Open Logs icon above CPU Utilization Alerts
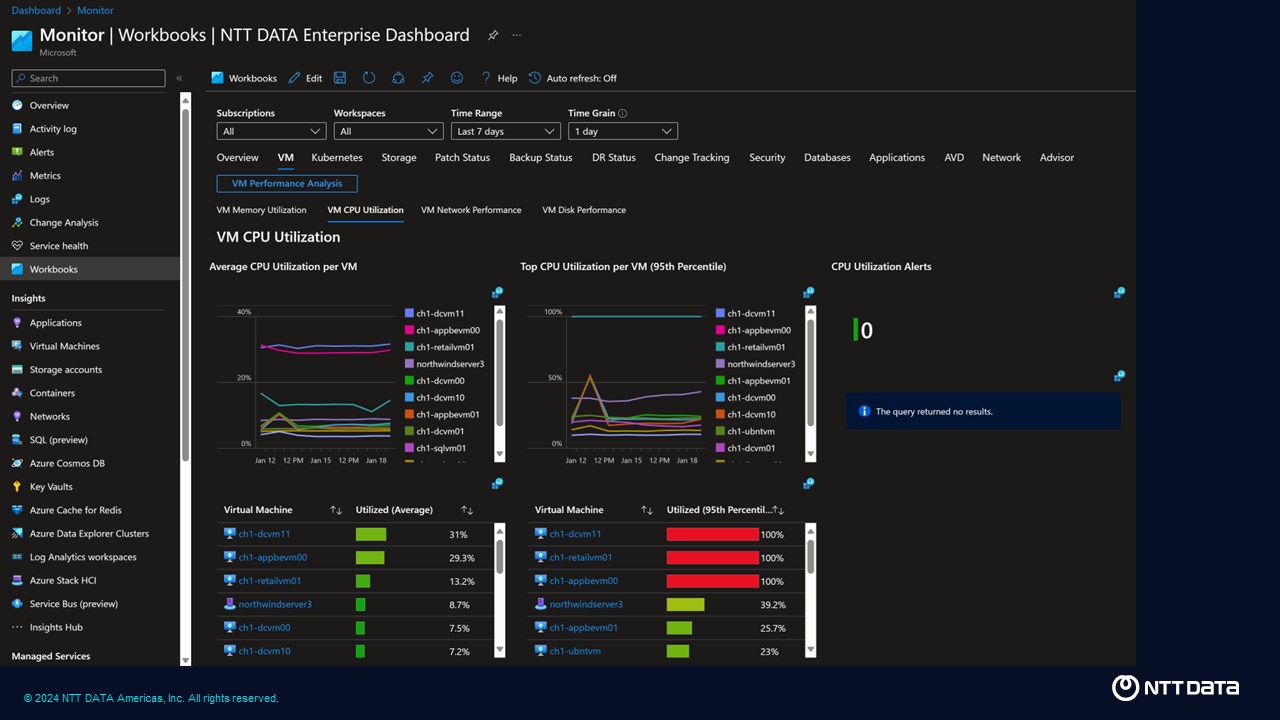The width and height of the screenshot is (1280, 720). click(x=1119, y=293)
